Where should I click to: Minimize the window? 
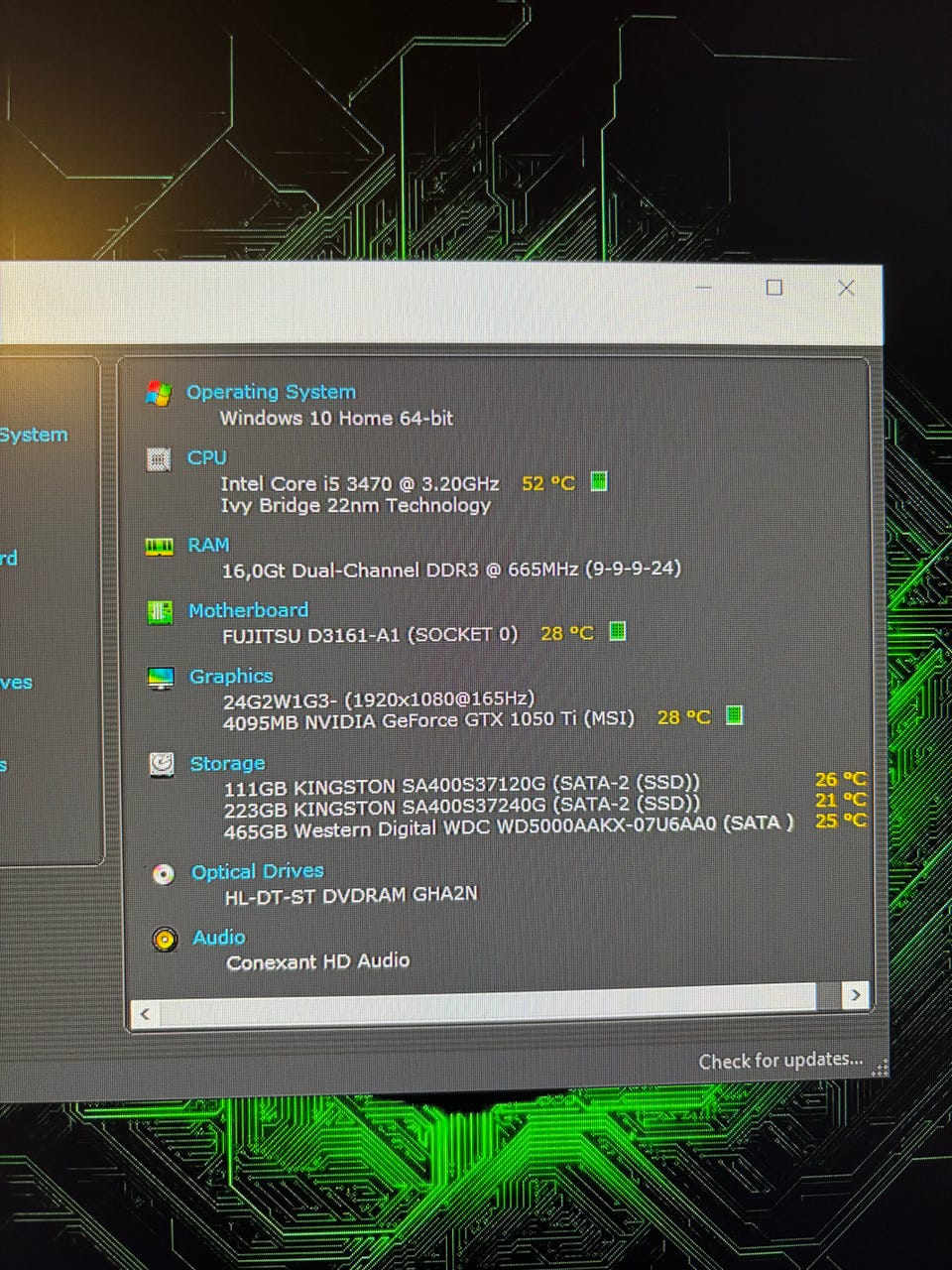[704, 288]
